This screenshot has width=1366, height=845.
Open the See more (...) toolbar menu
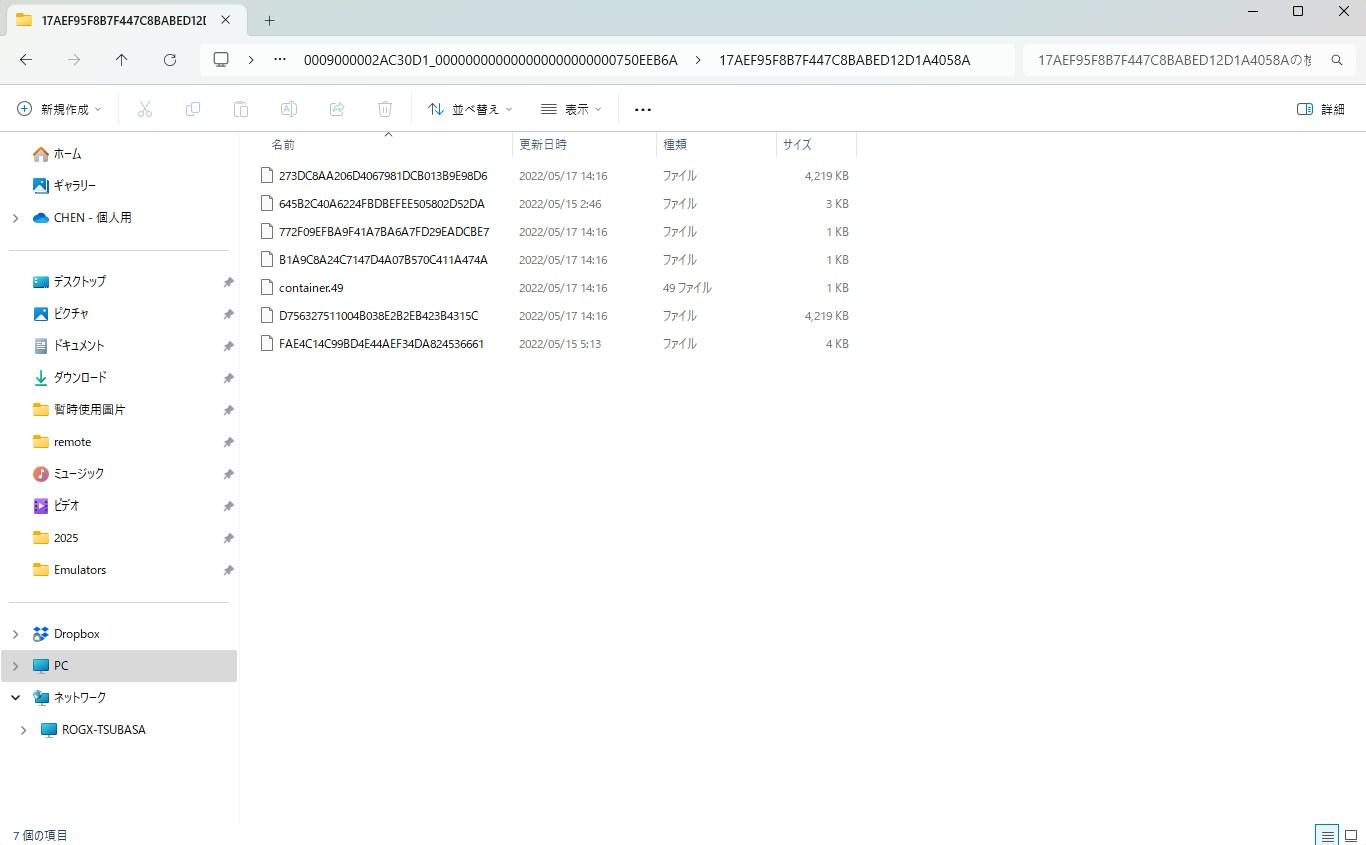pos(643,109)
